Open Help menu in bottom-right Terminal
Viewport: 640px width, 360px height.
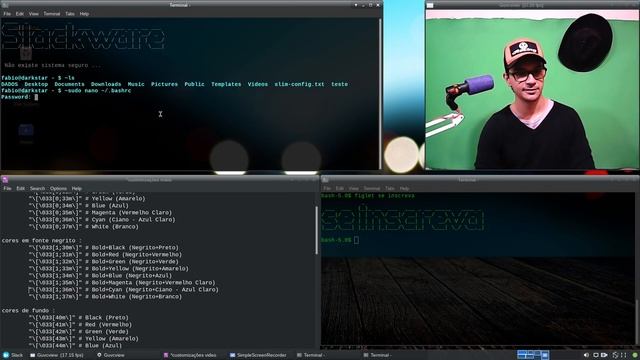[404, 189]
